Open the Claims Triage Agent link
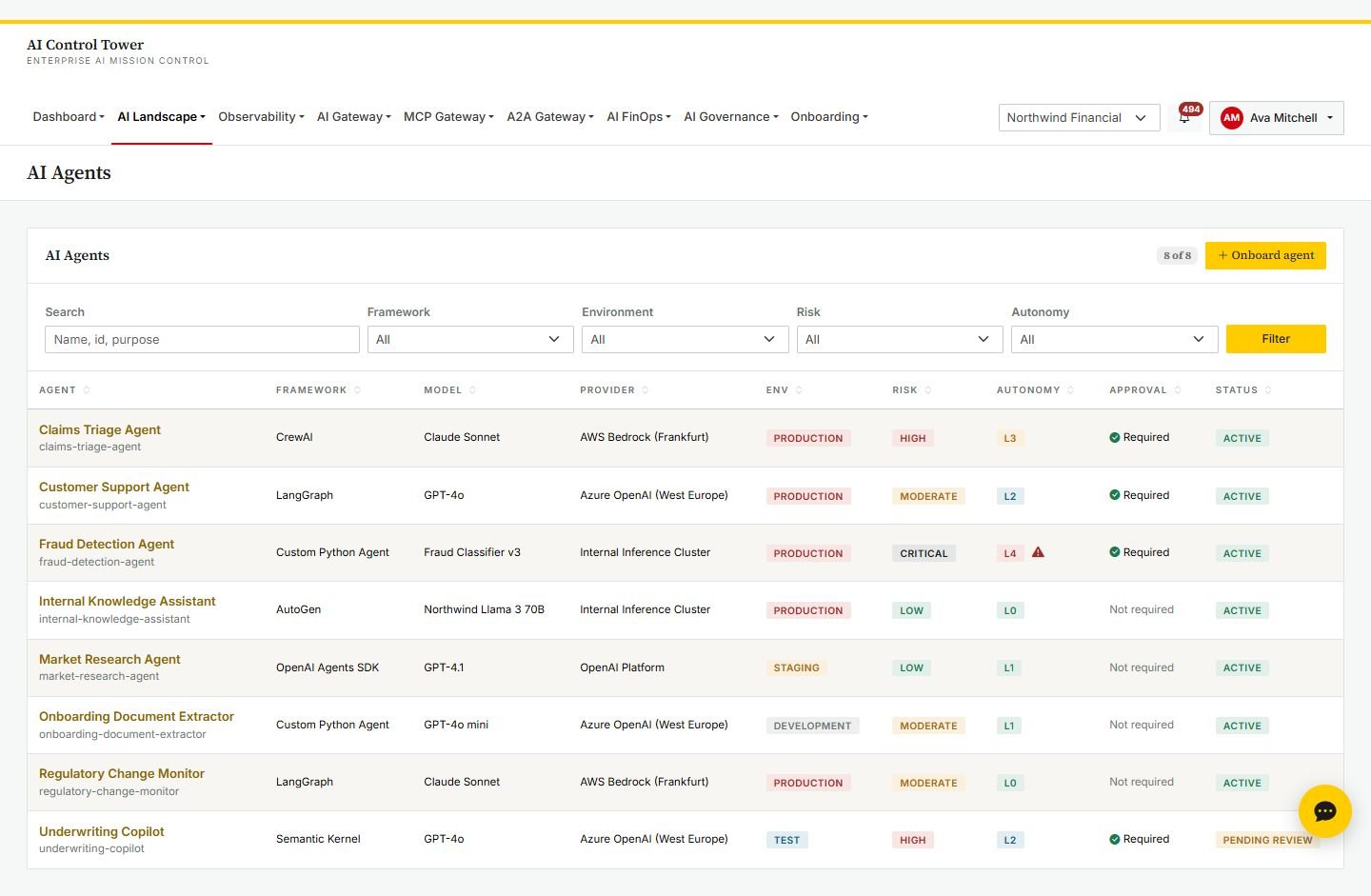Screen dimensions: 1371x896 pos(100,430)
